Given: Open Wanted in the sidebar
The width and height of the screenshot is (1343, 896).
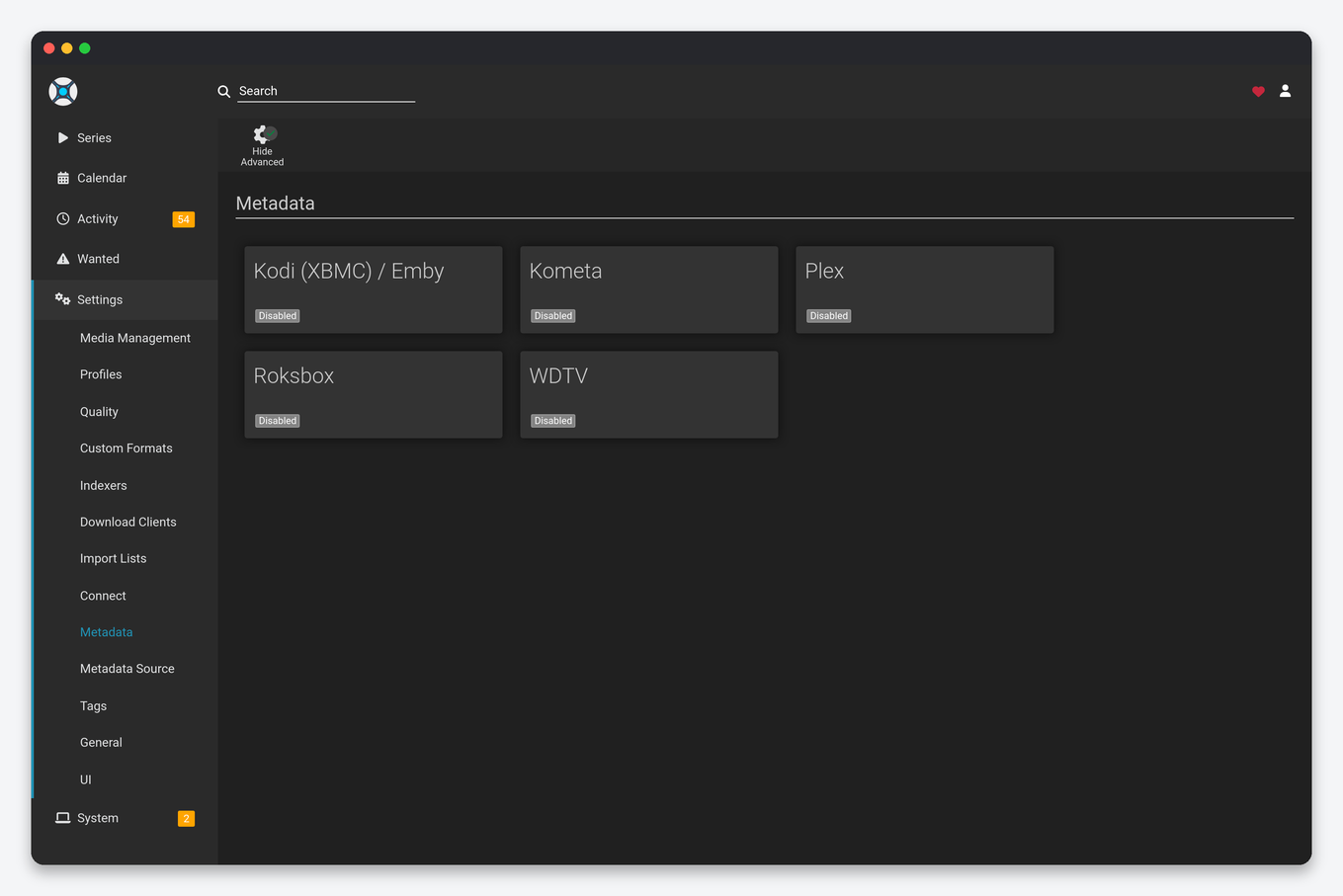Looking at the screenshot, I should 125,259.
